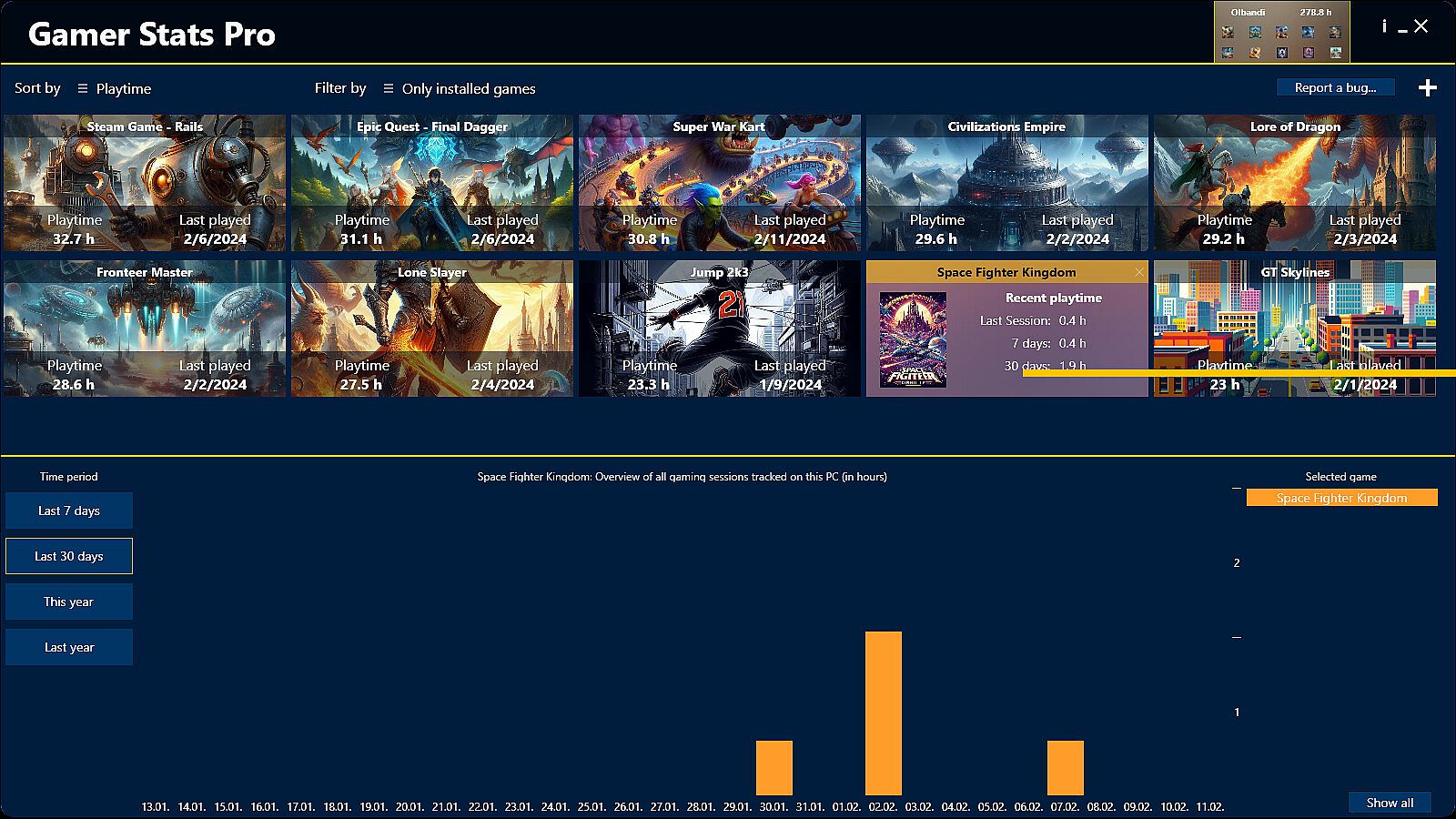The width and height of the screenshot is (1456, 819).
Task: Select the Last 7 days time period
Action: point(69,511)
